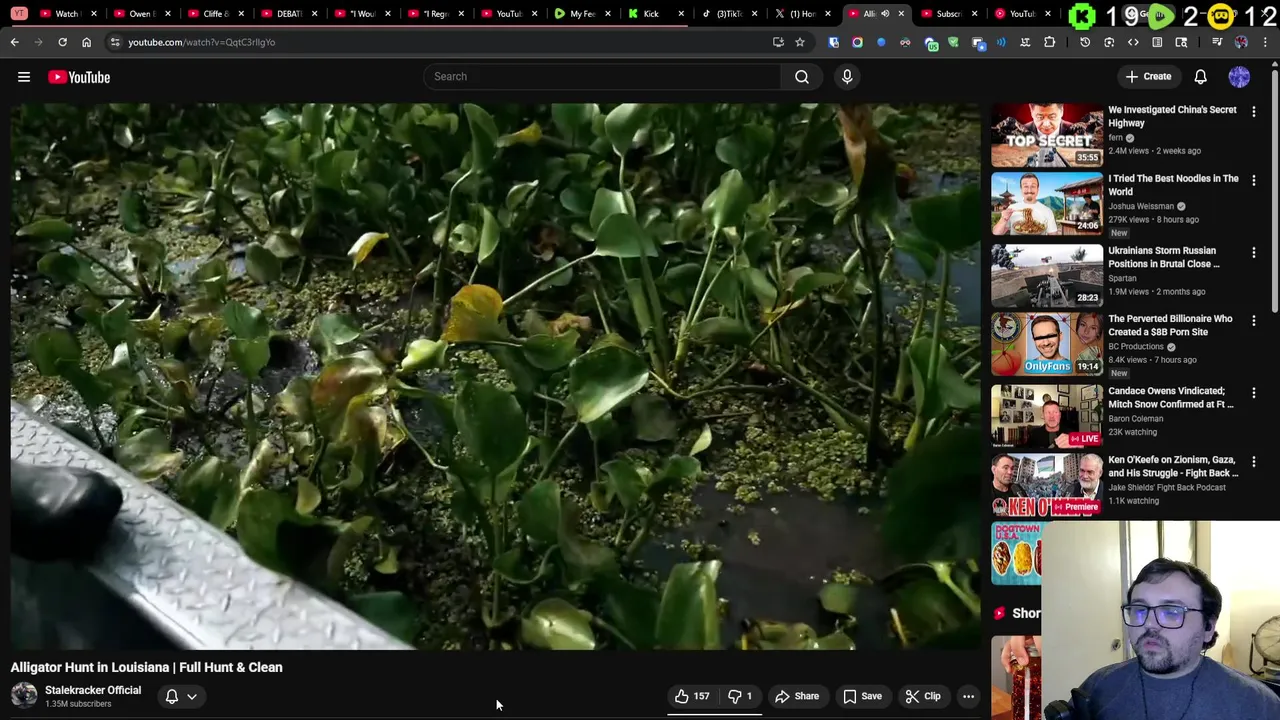Switch to the Owen tab
The image size is (1280, 720).
140,14
